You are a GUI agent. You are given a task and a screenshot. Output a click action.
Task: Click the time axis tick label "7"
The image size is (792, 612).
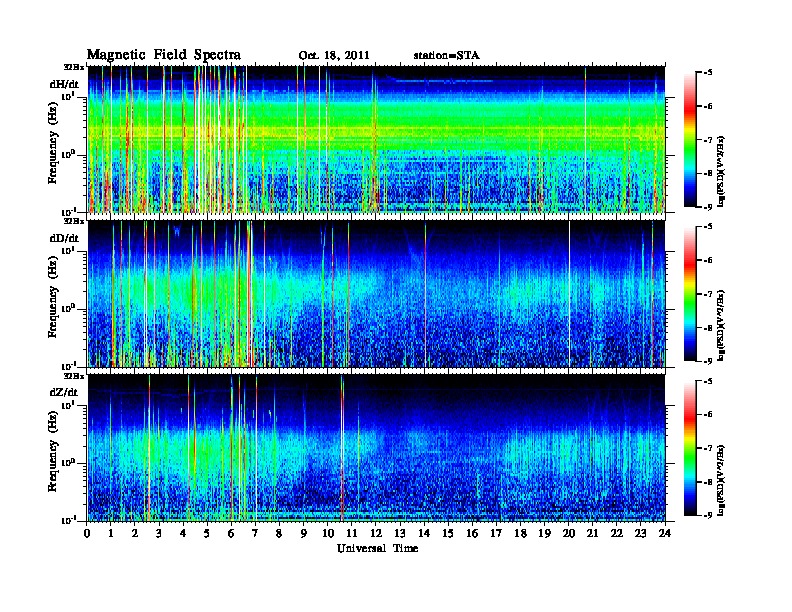coord(256,533)
